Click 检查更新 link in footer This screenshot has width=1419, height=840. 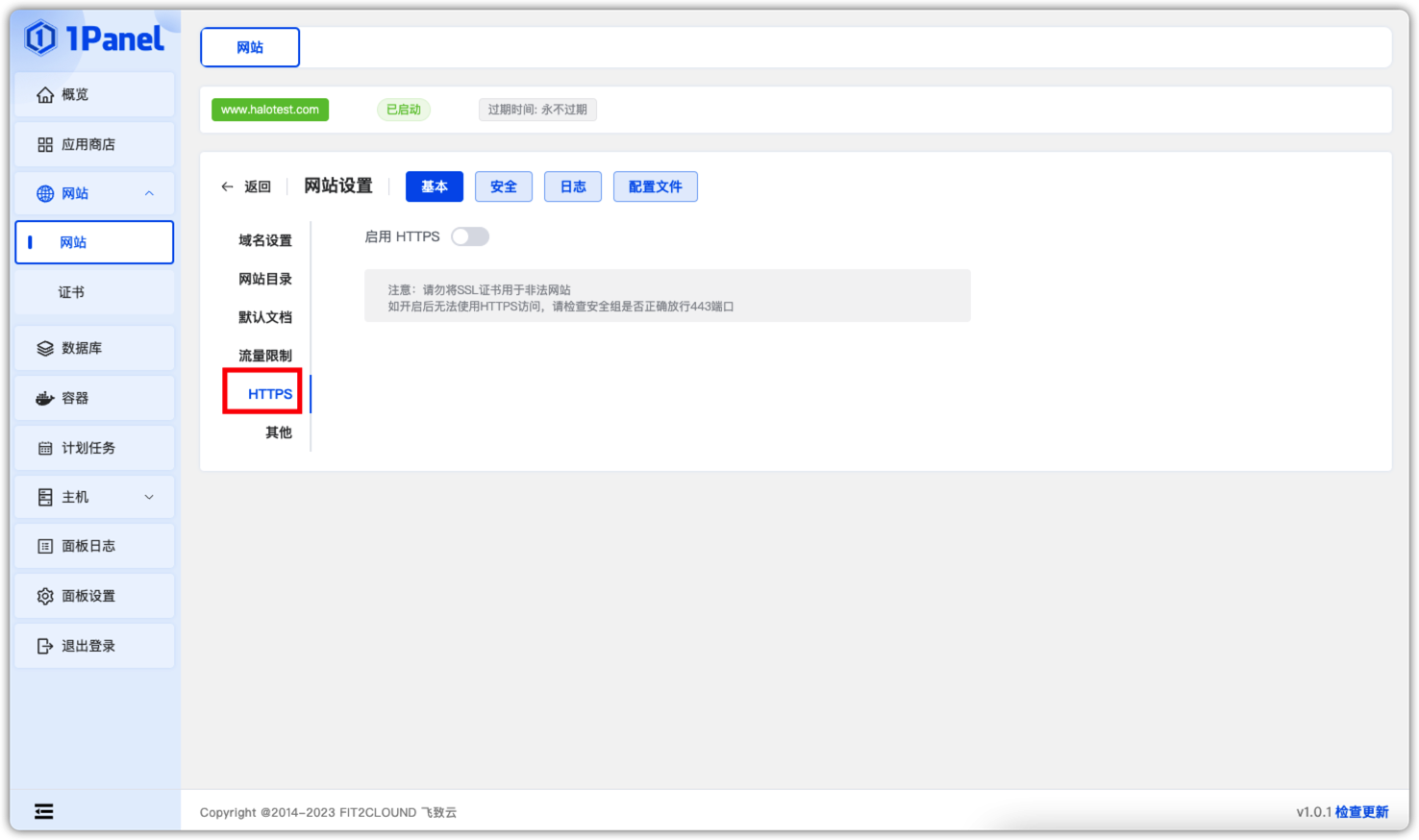point(1361,812)
